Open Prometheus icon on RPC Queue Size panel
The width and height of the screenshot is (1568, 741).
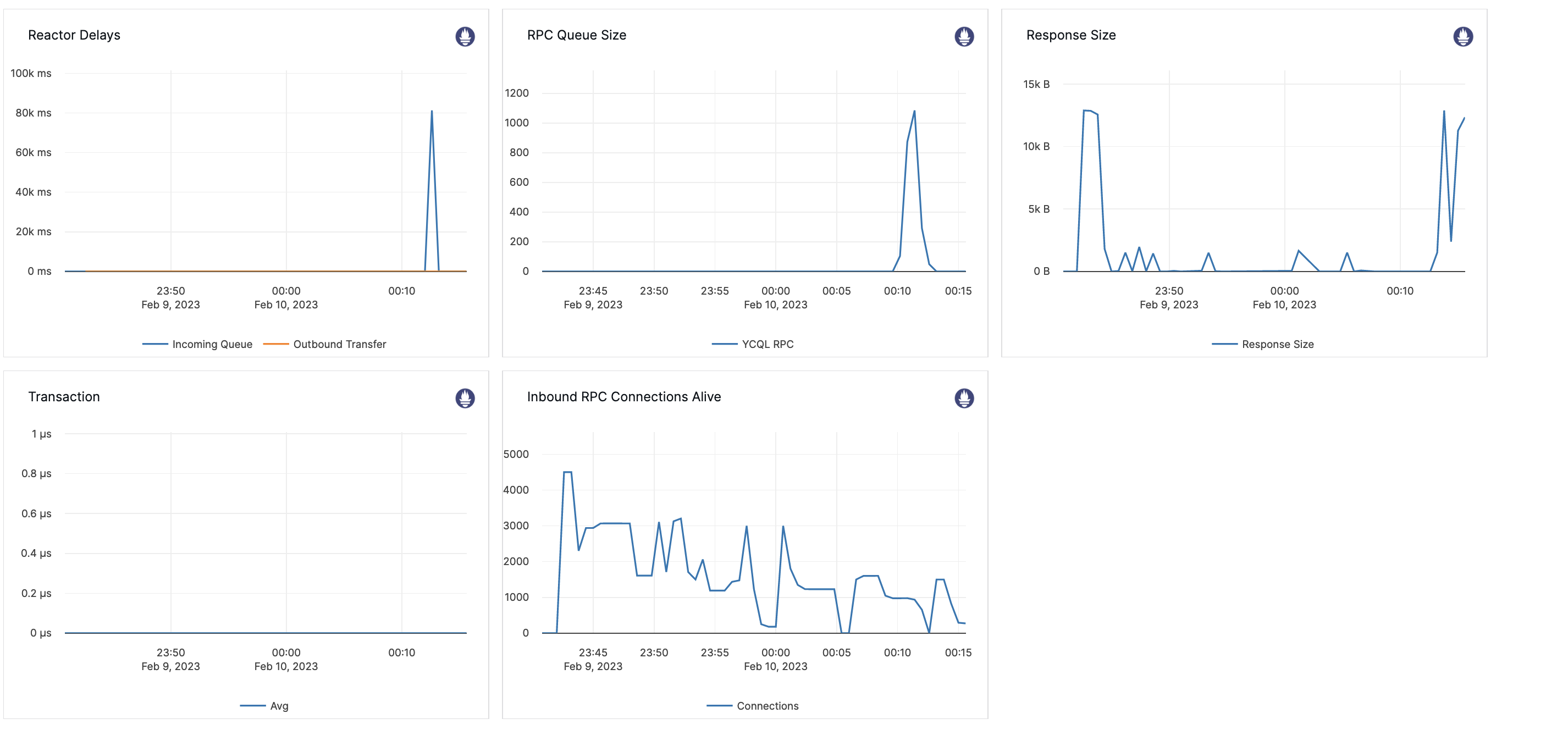click(964, 36)
